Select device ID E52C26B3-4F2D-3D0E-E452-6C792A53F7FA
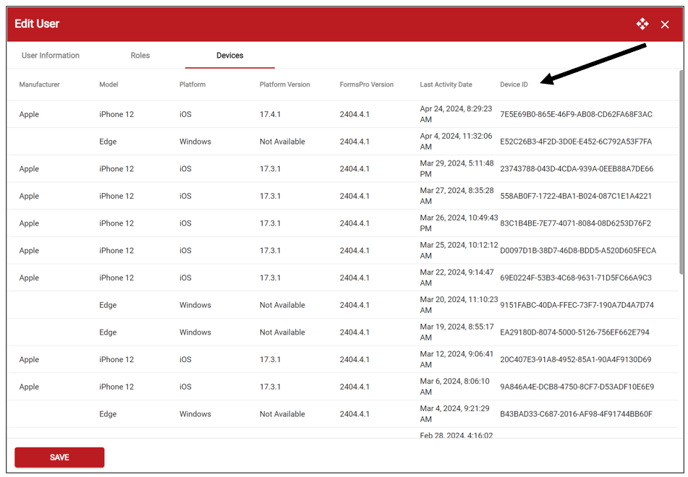This screenshot has width=688, height=477. 576,141
